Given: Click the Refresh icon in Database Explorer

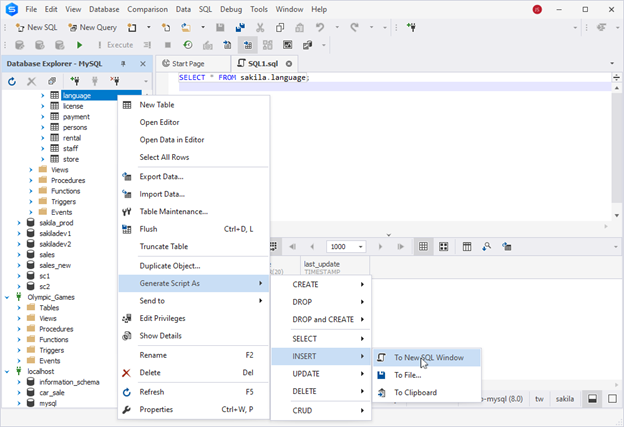Looking at the screenshot, I should tap(12, 81).
